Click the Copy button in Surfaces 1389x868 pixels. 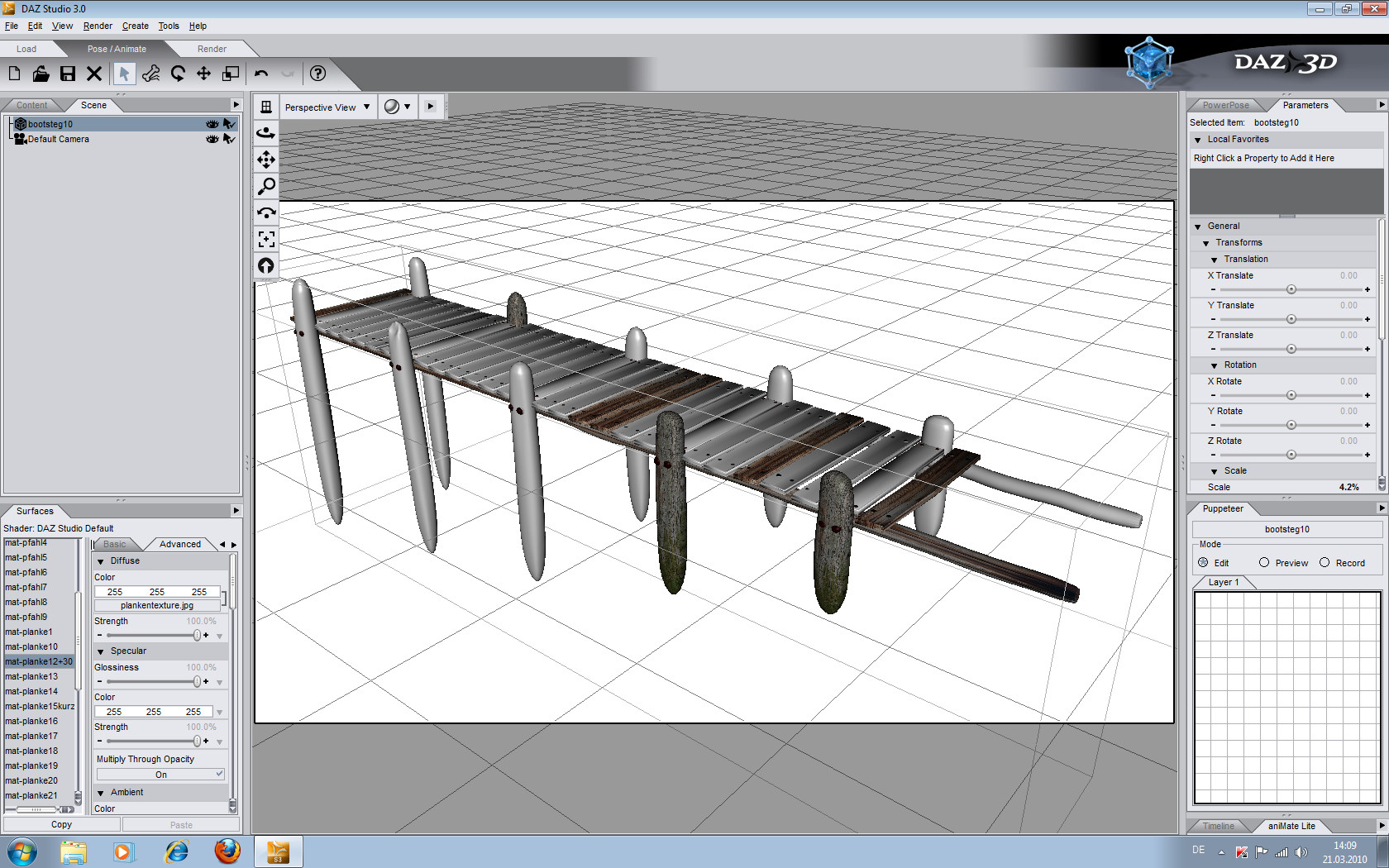coord(62,824)
